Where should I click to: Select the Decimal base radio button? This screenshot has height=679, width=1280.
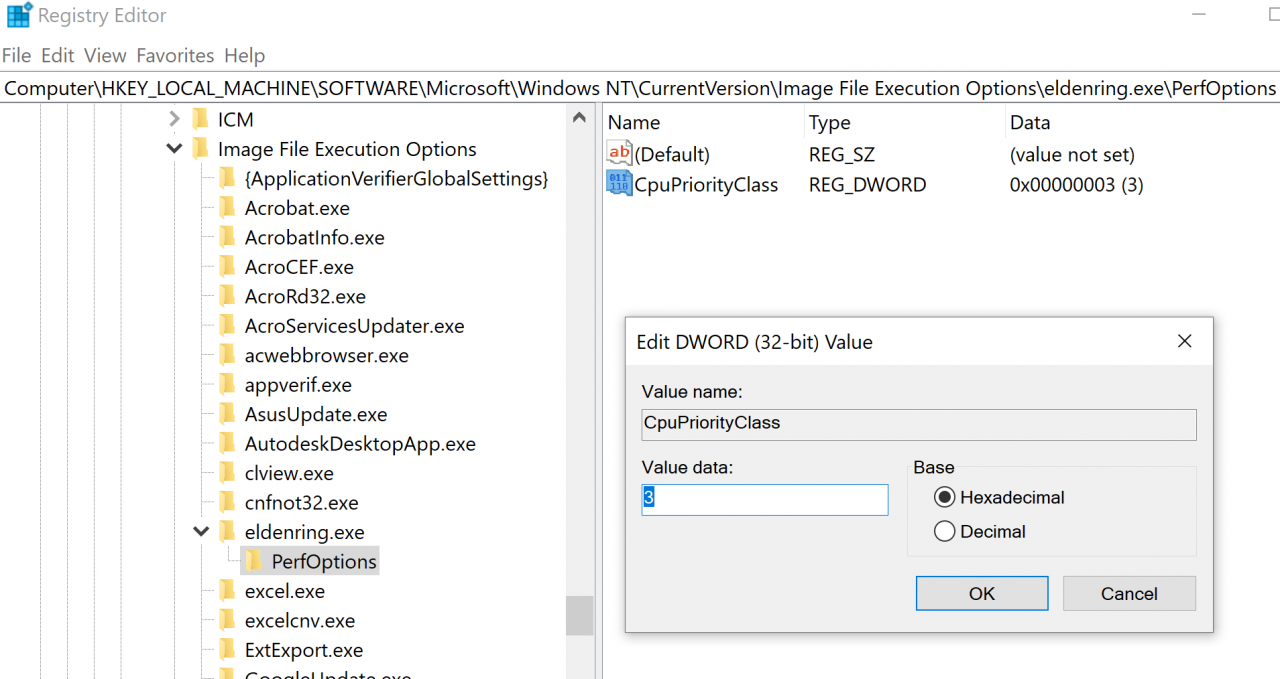pyautogui.click(x=944, y=532)
